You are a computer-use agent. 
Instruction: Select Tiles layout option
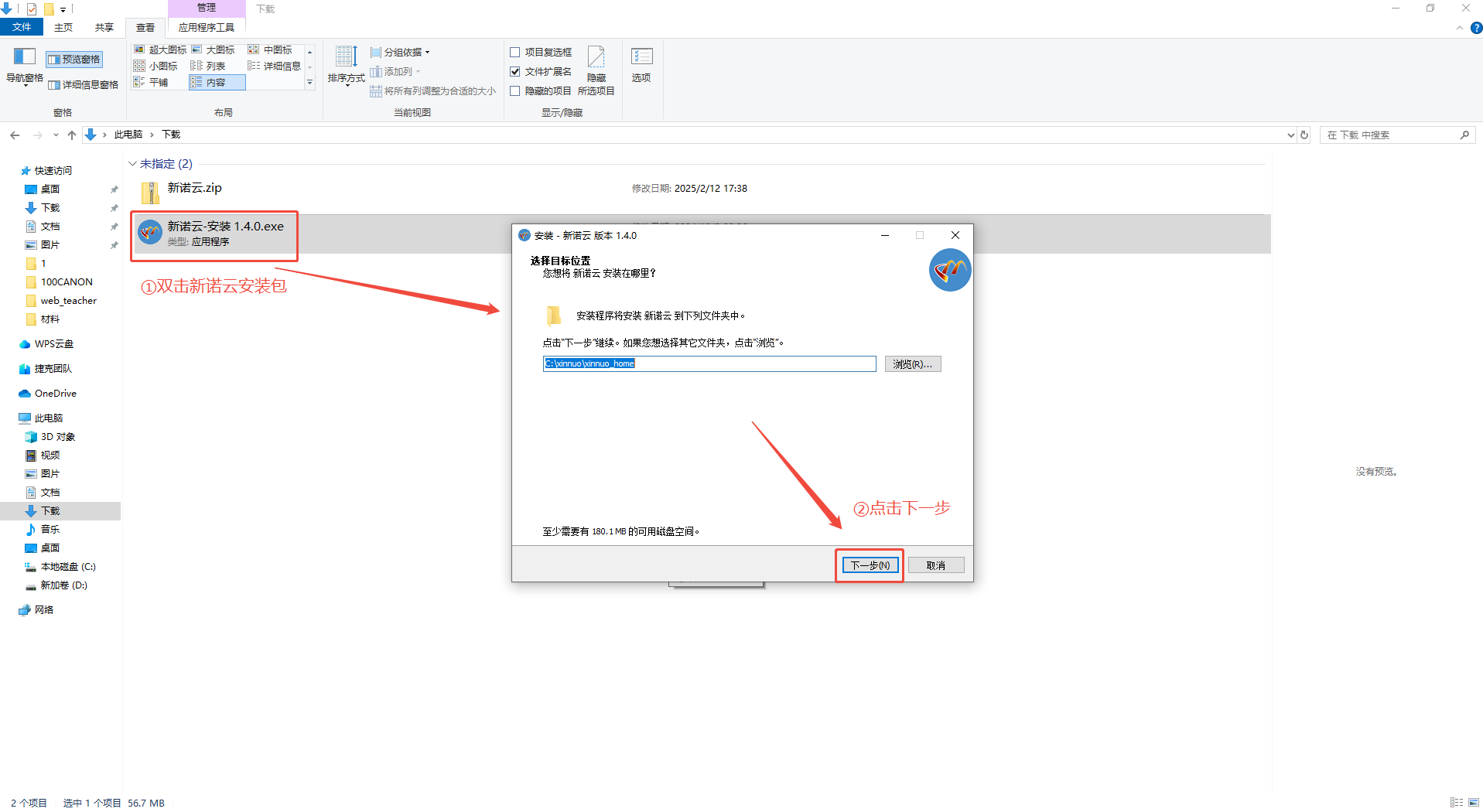point(152,83)
